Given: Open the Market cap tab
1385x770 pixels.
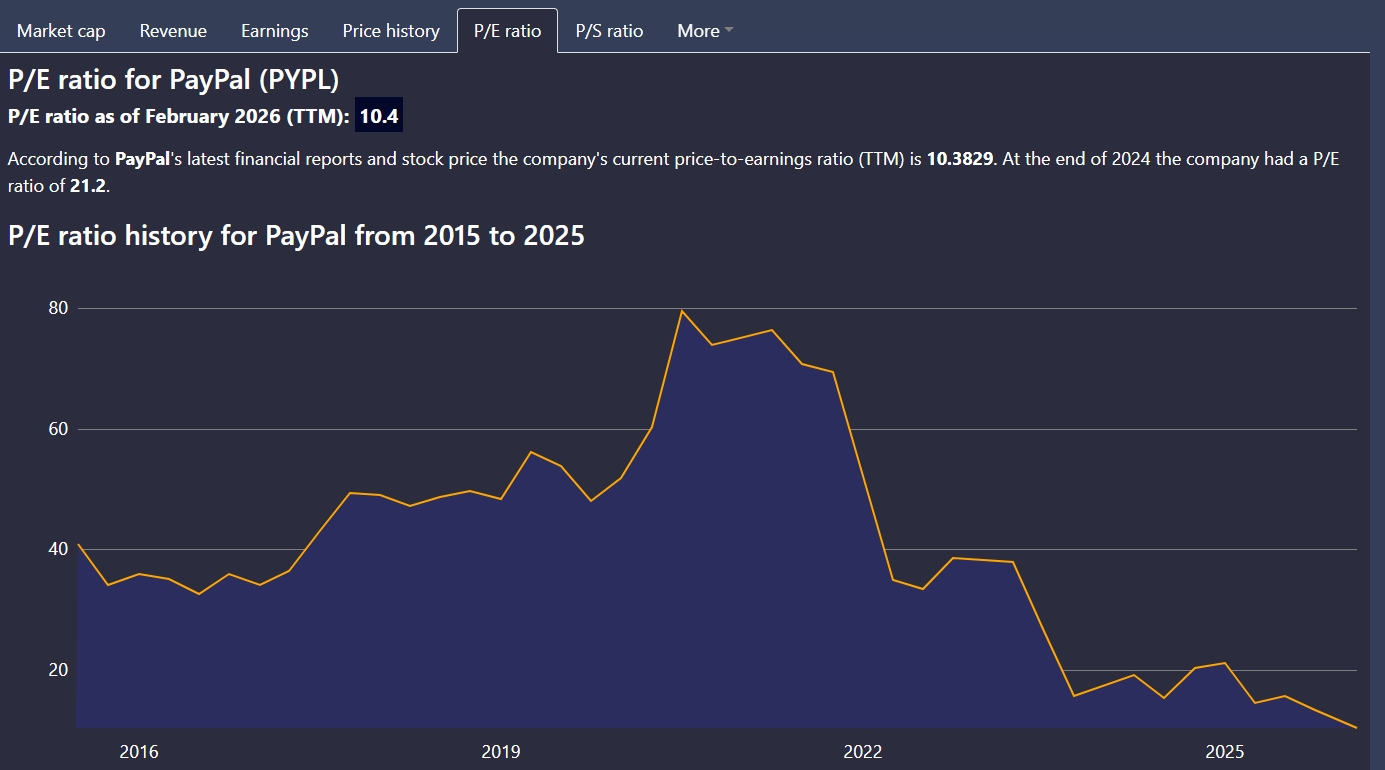Looking at the screenshot, I should pos(61,31).
